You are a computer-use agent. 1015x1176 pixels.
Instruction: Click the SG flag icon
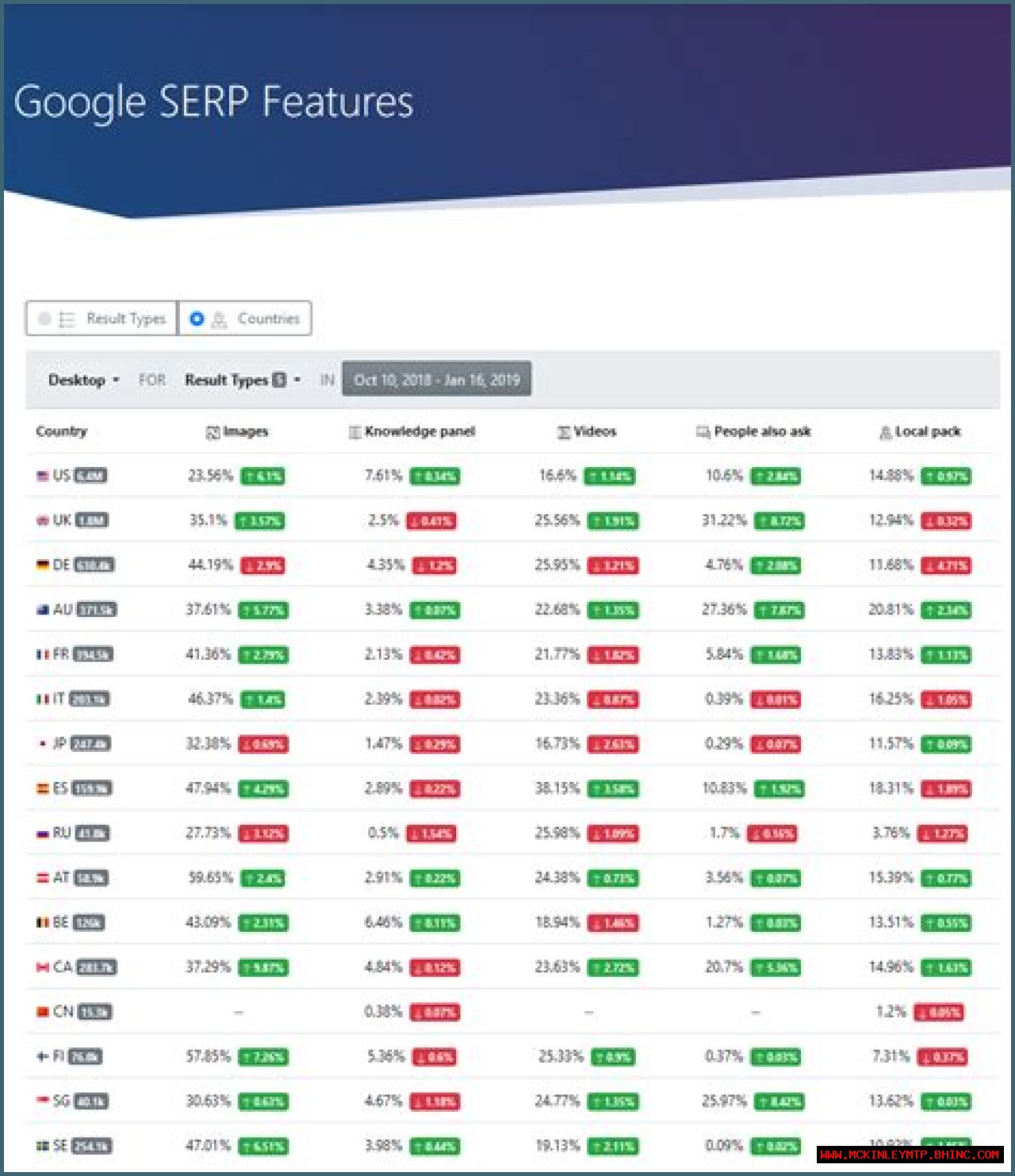coord(43,1101)
